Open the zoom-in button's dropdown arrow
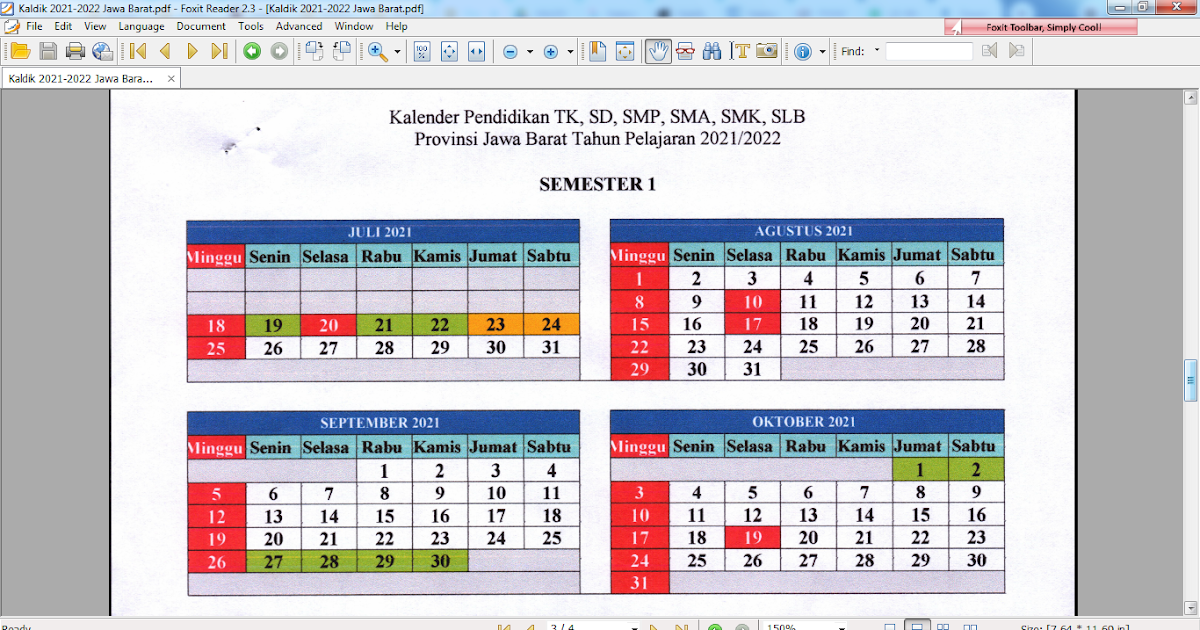The height and width of the screenshot is (630, 1200). point(569,50)
